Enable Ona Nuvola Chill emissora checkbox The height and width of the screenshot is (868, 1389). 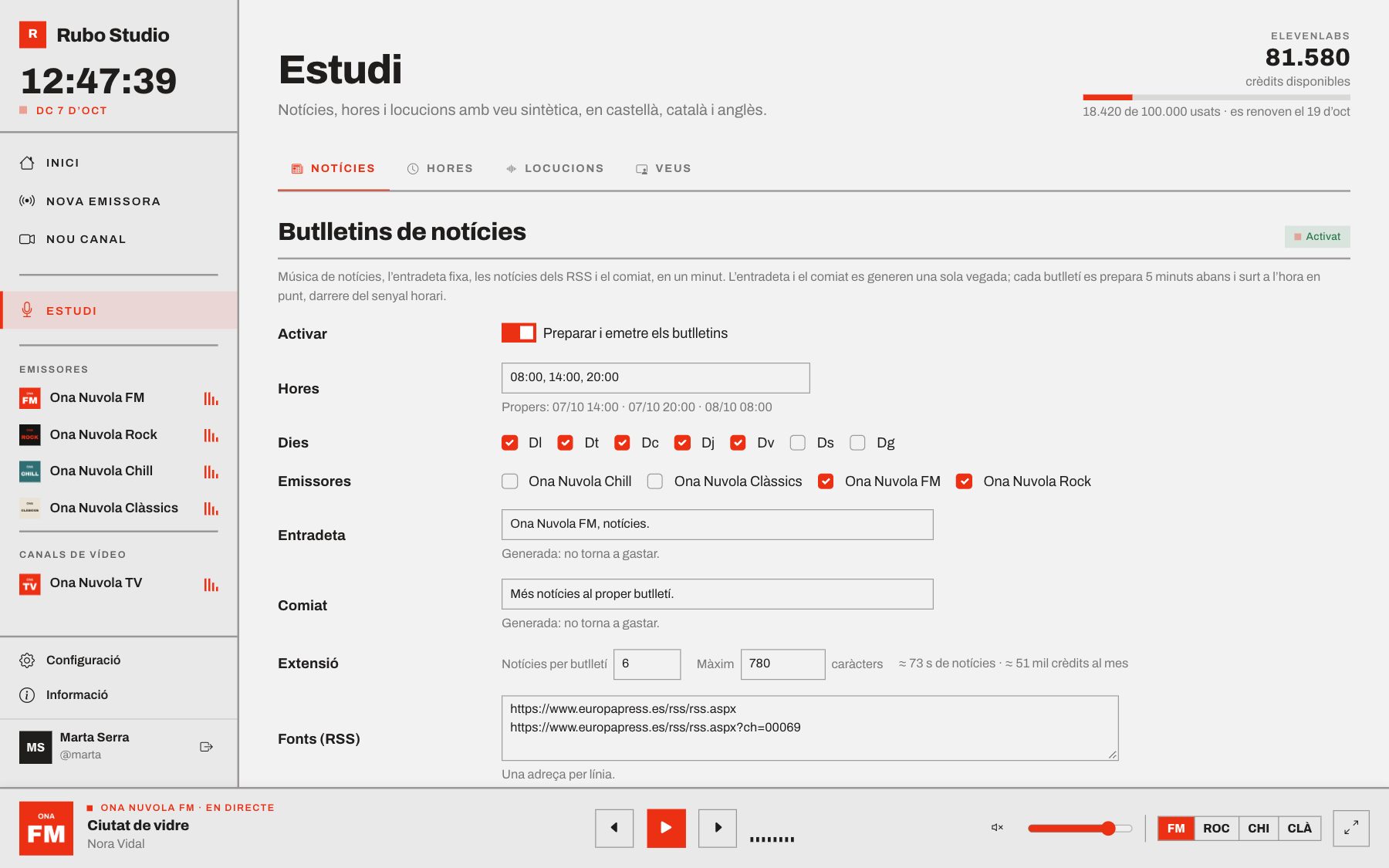(509, 481)
